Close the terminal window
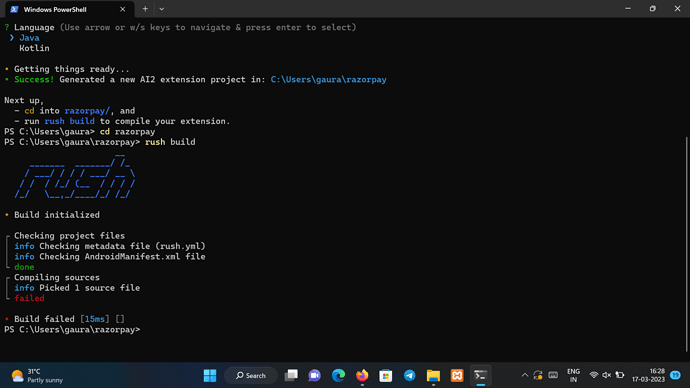The height and width of the screenshot is (388, 690). click(677, 9)
